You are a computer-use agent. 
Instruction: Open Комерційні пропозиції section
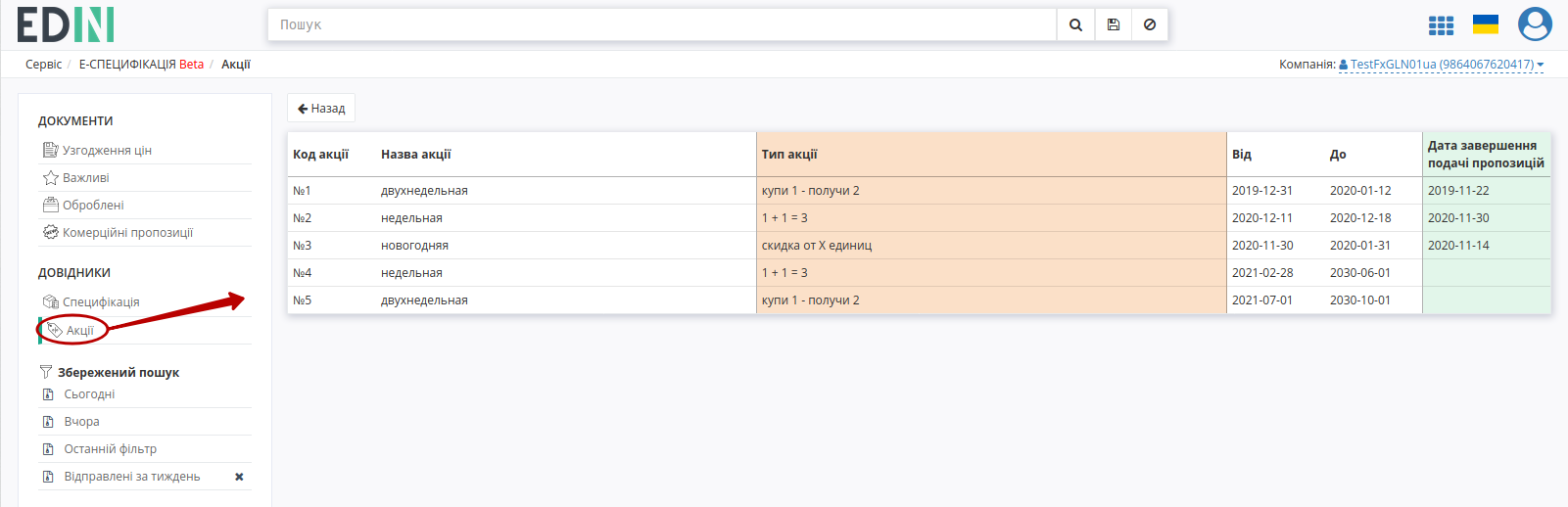127,233
